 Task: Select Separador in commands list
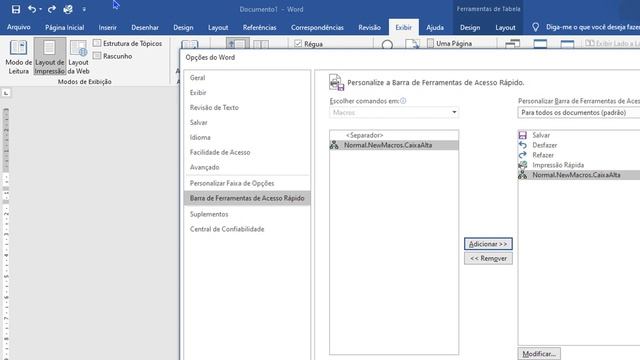[x=394, y=135]
